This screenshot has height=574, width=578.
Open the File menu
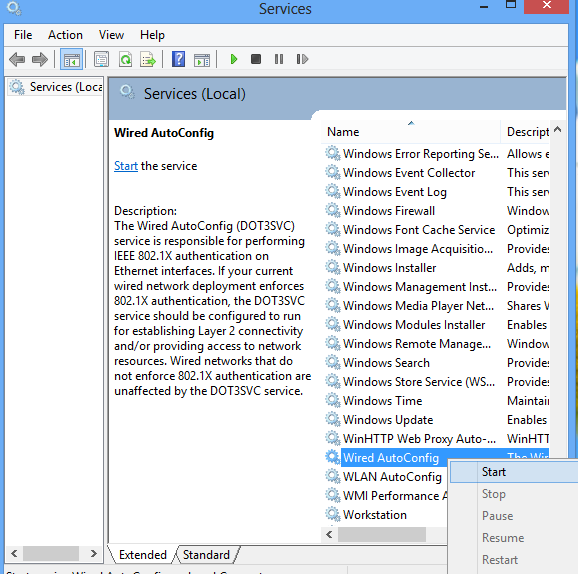[23, 35]
